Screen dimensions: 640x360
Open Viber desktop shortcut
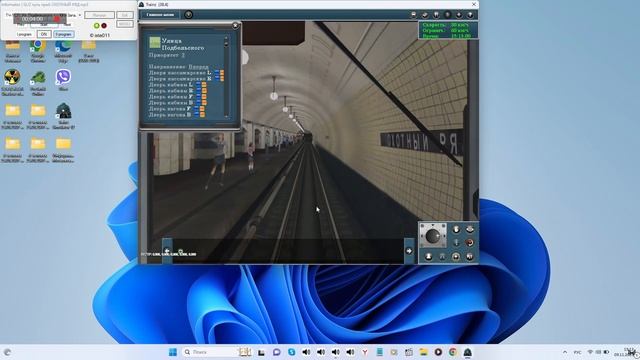[63, 80]
